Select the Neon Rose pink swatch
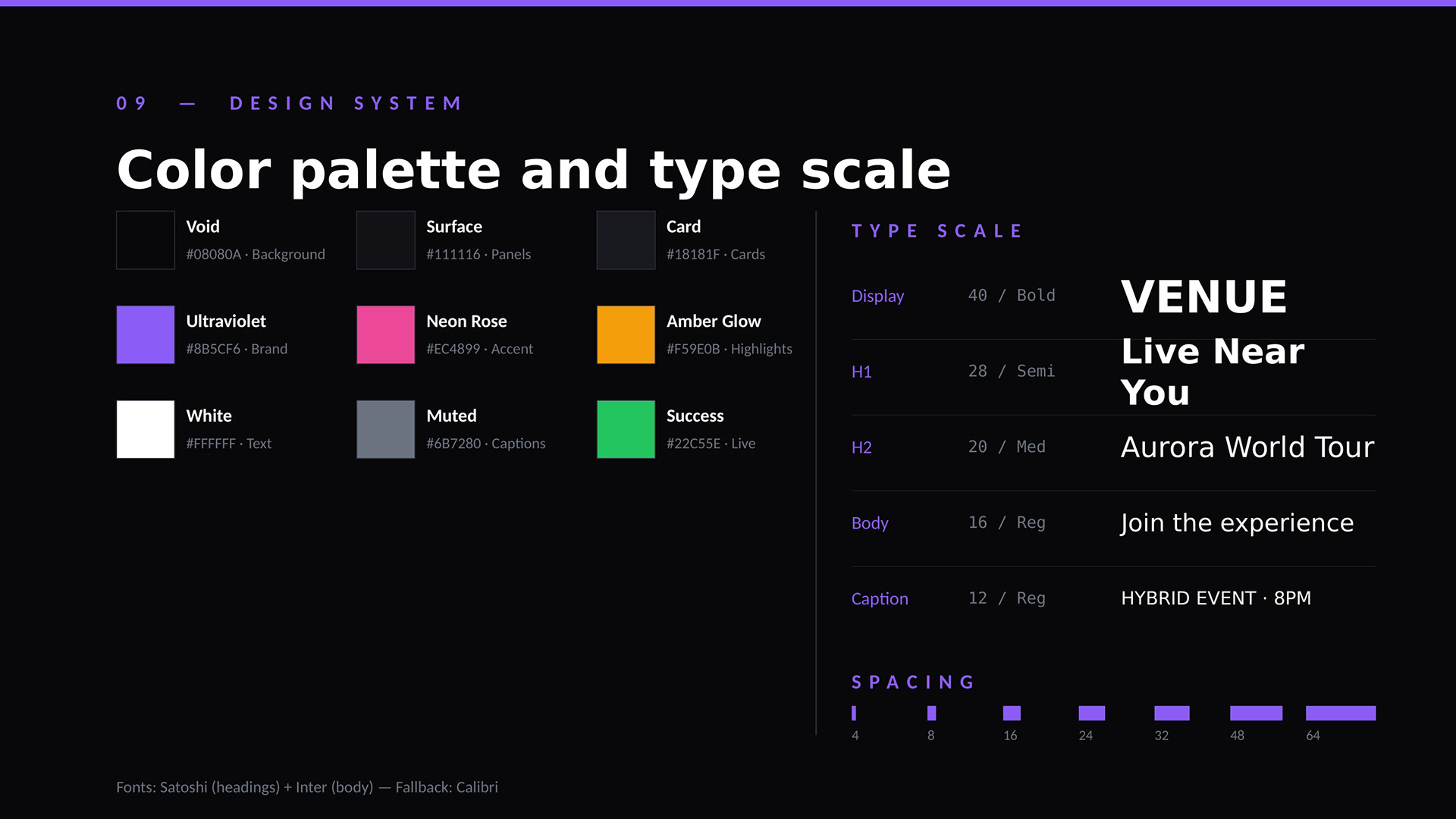This screenshot has width=1456, height=819. 385,334
